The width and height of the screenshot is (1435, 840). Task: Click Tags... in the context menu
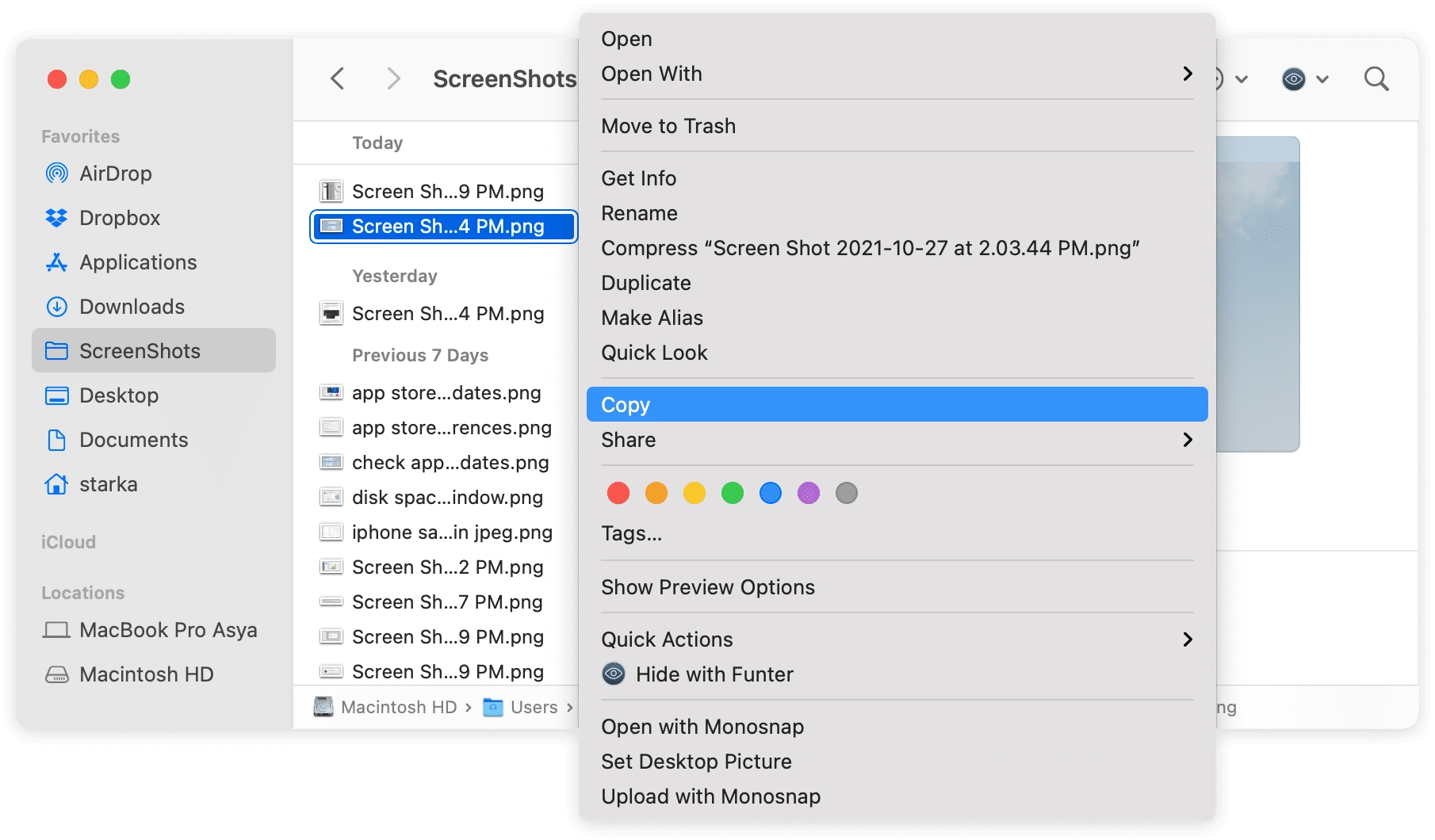[631, 533]
